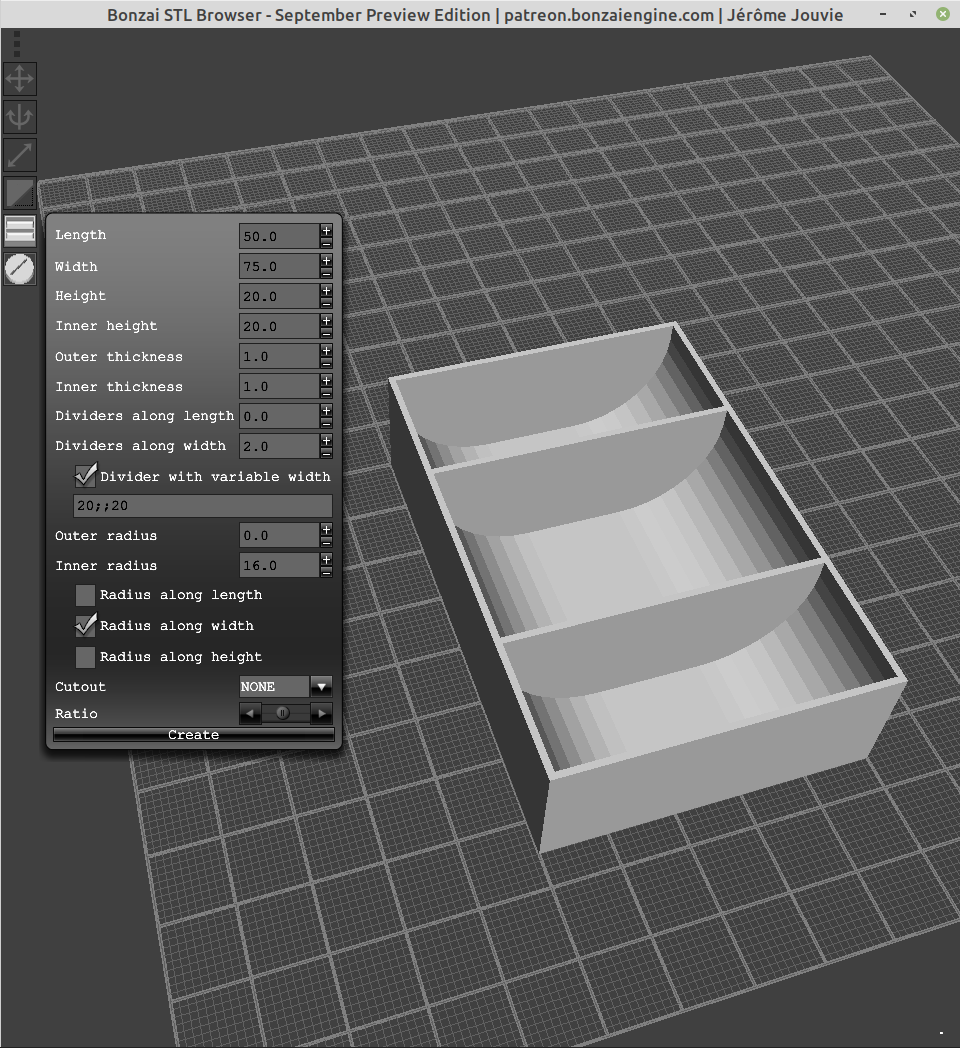Click the Dividers along length field
The image size is (960, 1048).
[x=279, y=416]
